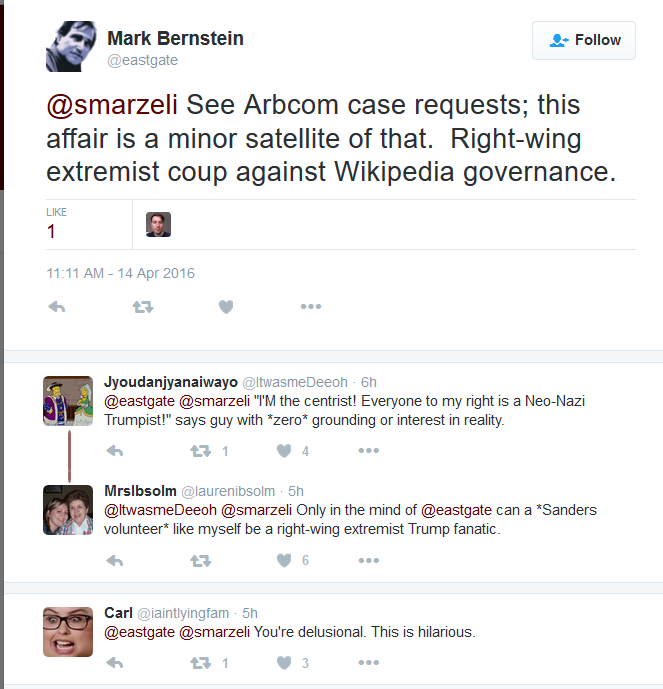This screenshot has width=663, height=689.
Task: View profile of user who liked tweet
Action: (158, 225)
